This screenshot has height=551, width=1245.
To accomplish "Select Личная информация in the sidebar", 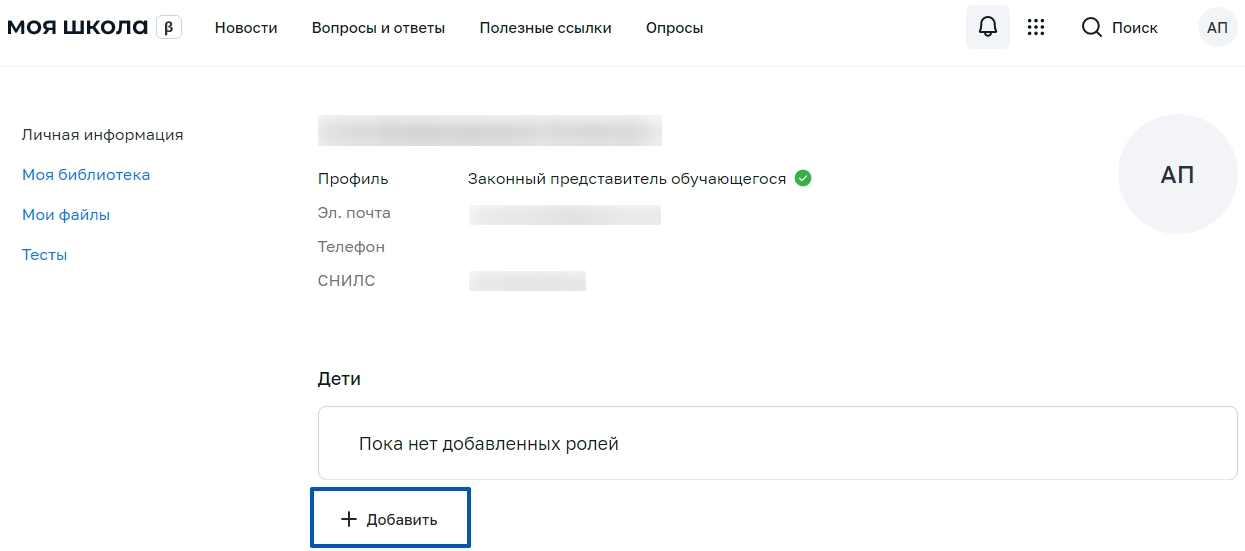I will (x=102, y=135).
